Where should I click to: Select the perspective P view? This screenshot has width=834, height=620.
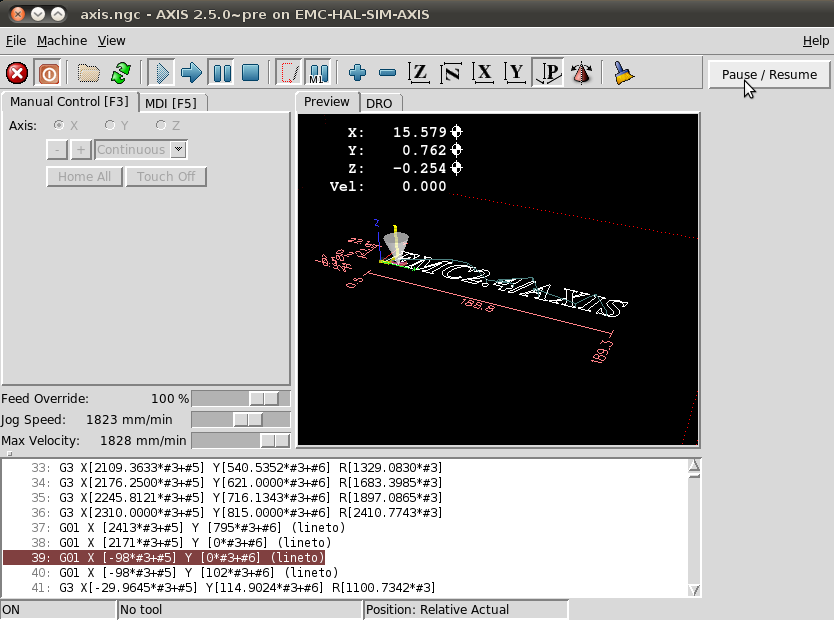(x=549, y=73)
